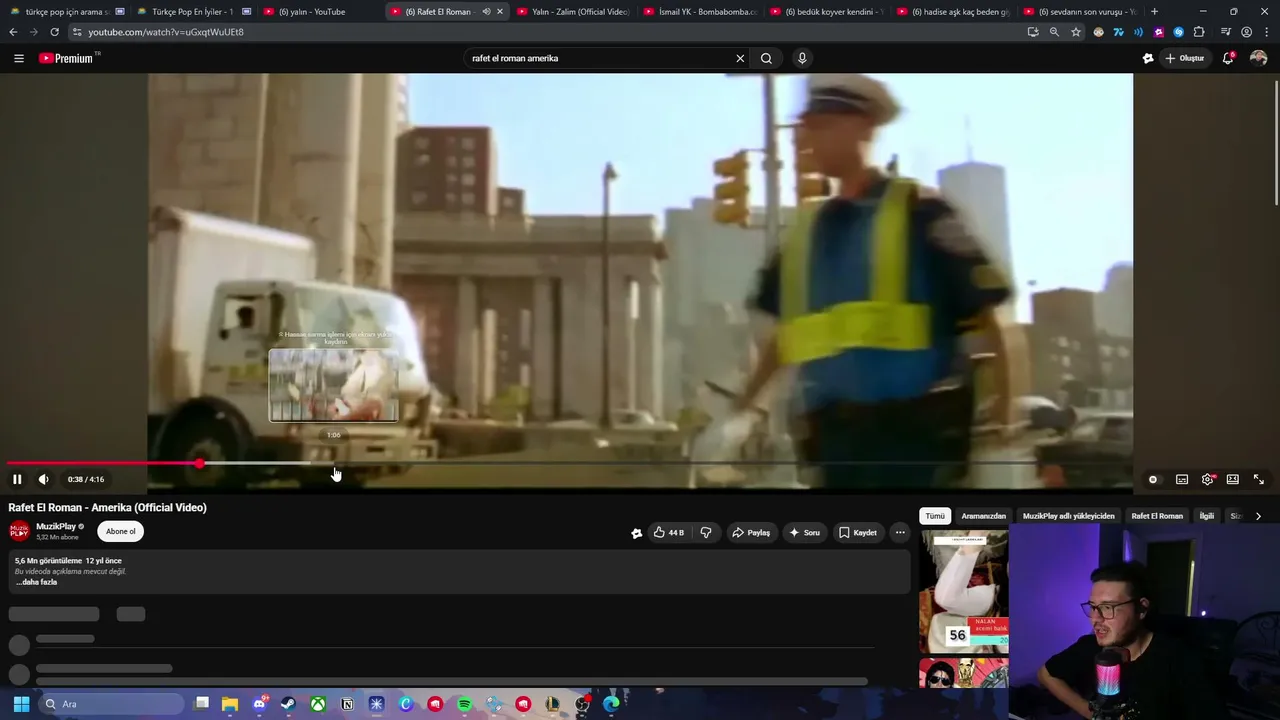Click the Paylaş share button
Screen dimensions: 1280x720
coord(751,532)
